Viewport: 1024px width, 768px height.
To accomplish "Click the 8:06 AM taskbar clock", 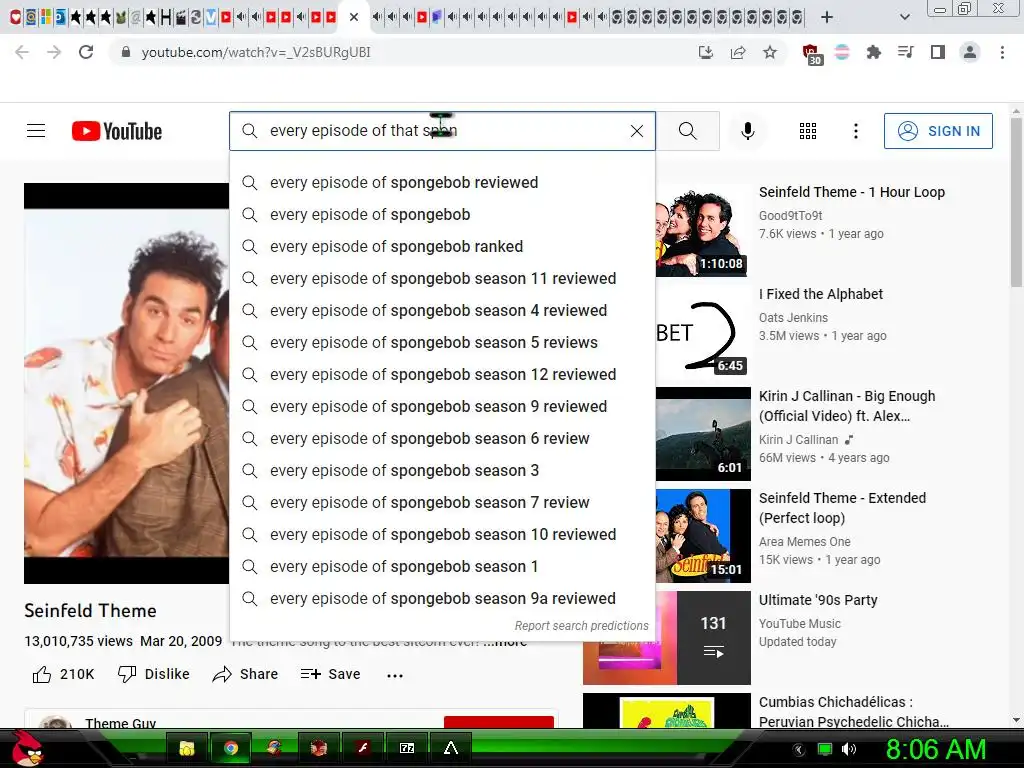I will pos(935,749).
